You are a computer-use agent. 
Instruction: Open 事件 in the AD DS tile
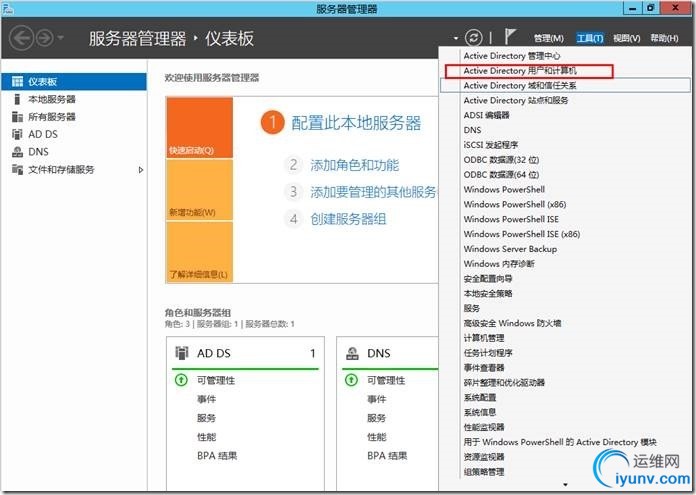point(206,399)
